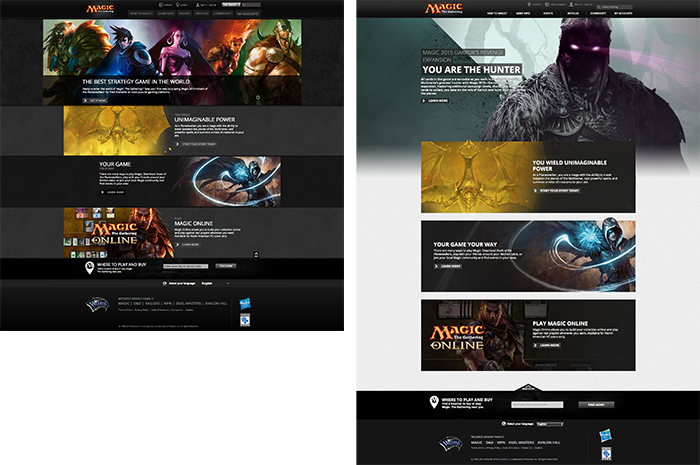This screenshot has width=700, height=465.
Task: Click D&D link in right footer
Action: [x=490, y=443]
